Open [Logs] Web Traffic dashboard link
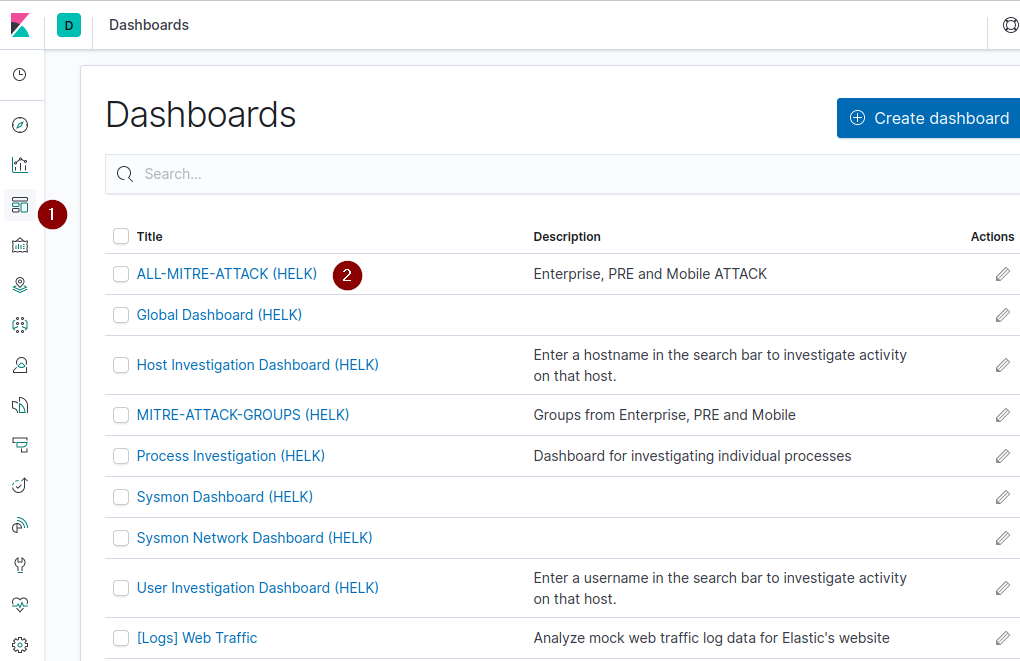This screenshot has height=661, width=1020. [196, 638]
